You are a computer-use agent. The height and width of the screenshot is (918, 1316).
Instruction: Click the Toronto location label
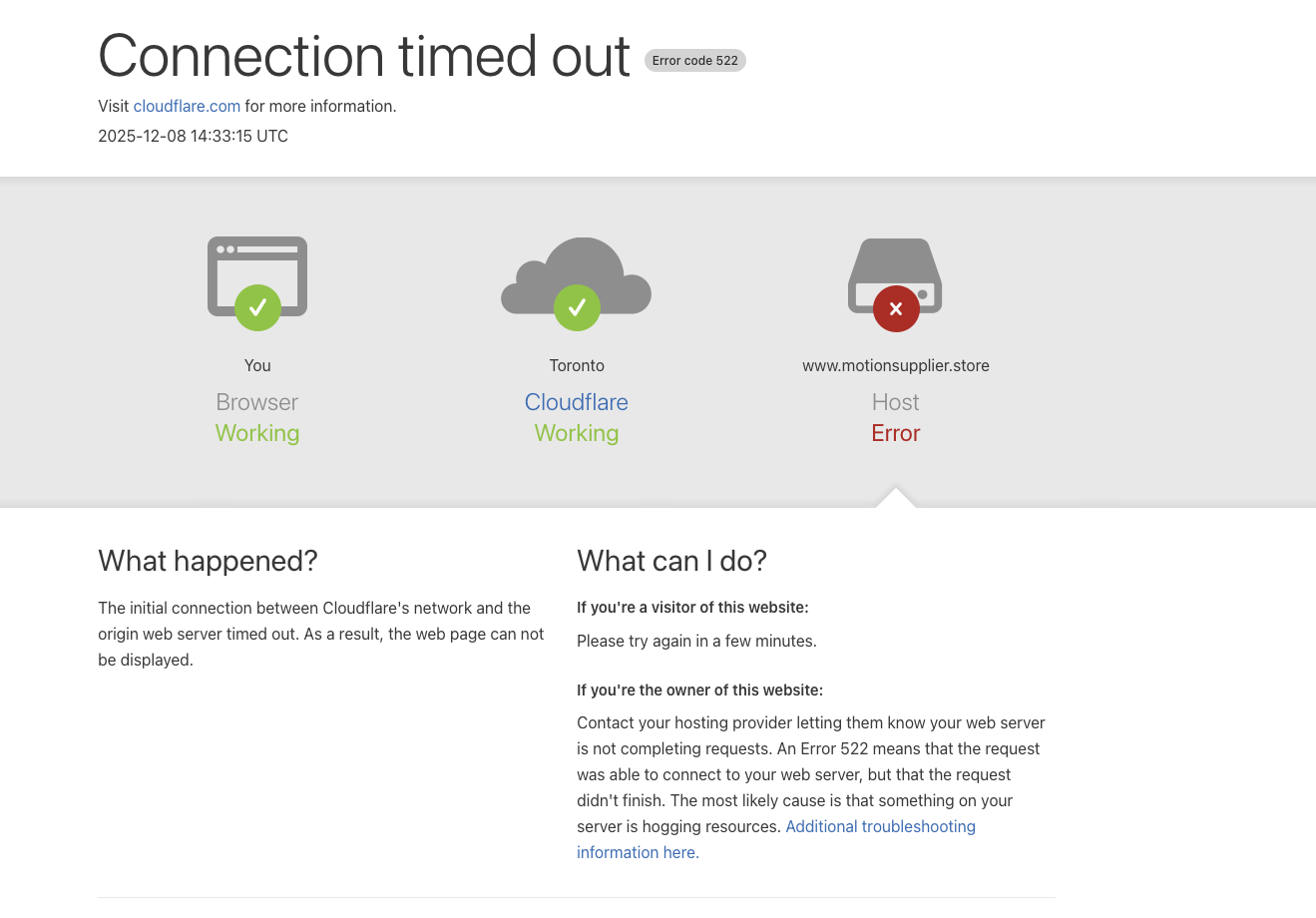click(x=577, y=366)
